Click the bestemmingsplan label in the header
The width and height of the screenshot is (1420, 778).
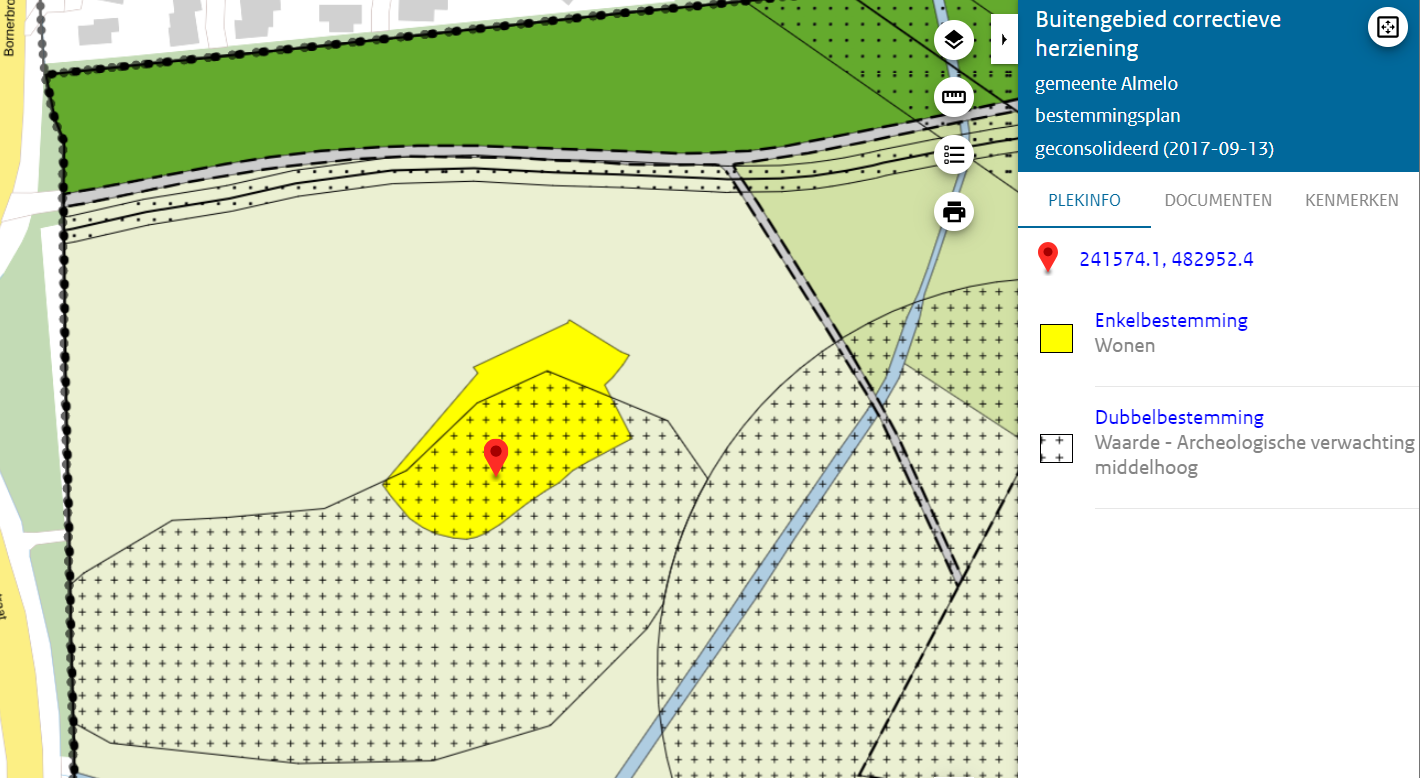(x=1107, y=117)
